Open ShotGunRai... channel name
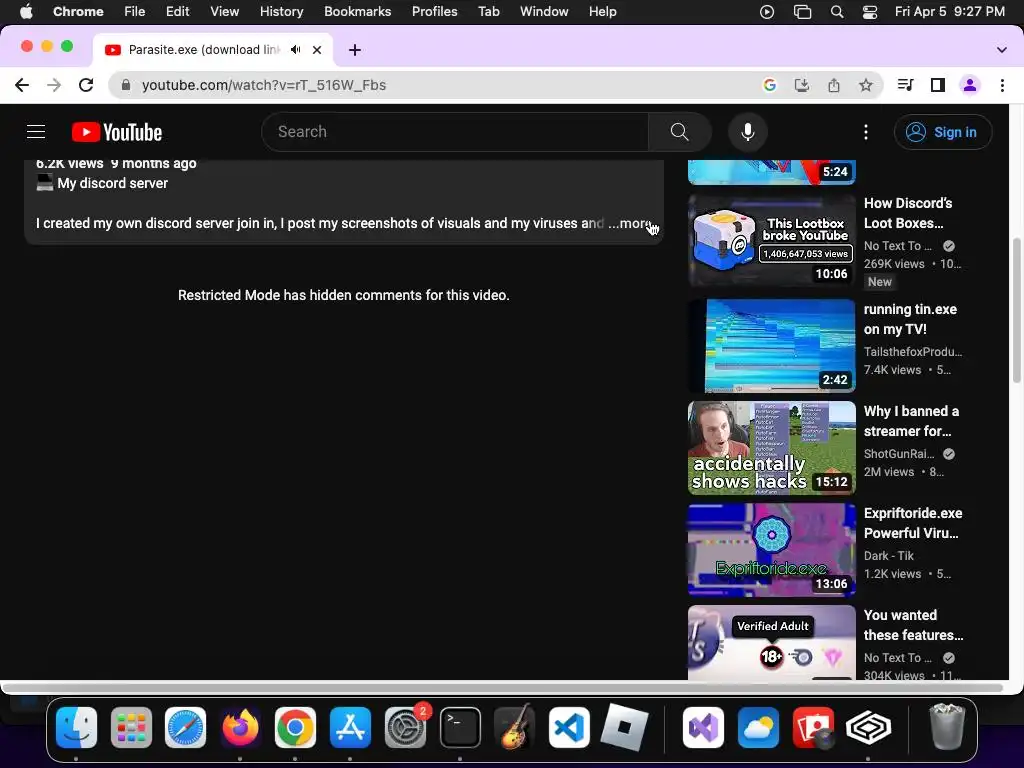Viewport: 1024px width, 768px height. pyautogui.click(x=899, y=454)
